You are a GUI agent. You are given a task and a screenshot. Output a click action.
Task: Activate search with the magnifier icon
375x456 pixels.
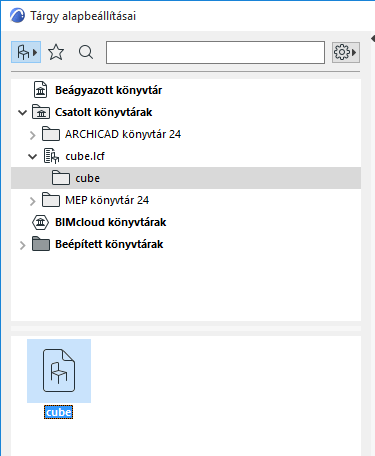pyautogui.click(x=86, y=52)
